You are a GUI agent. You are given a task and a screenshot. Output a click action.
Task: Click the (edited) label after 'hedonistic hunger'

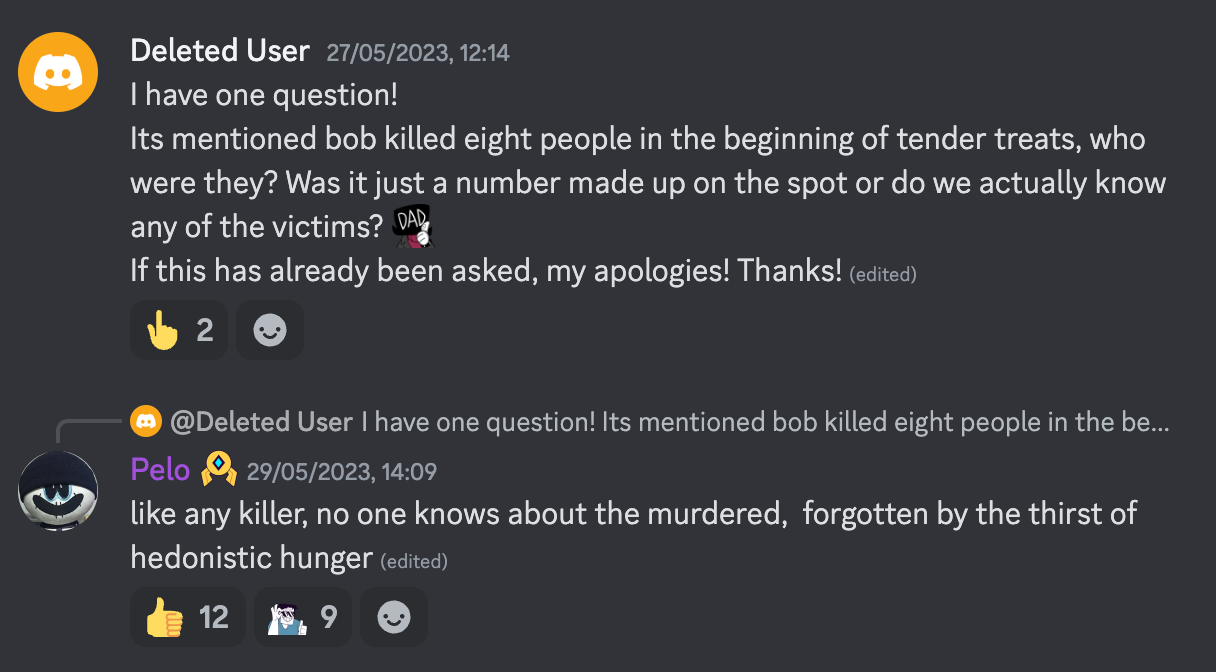tap(414, 561)
